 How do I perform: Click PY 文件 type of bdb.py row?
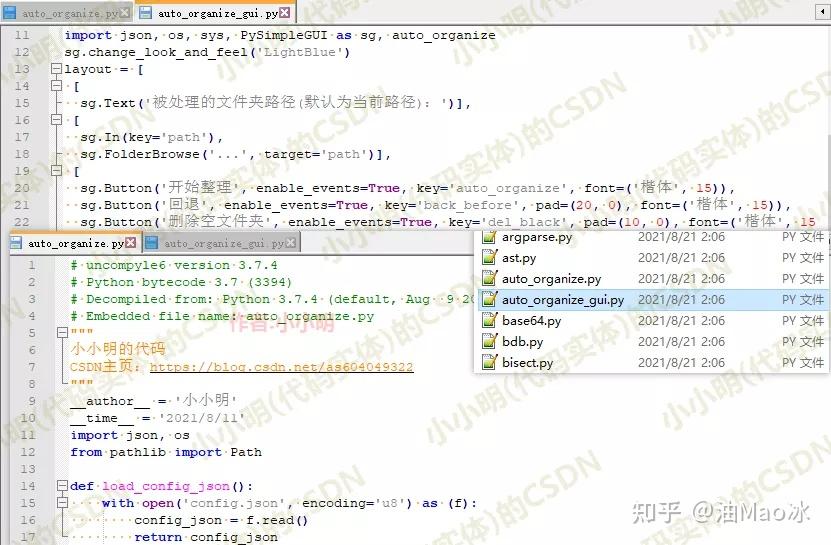pyautogui.click(x=803, y=341)
